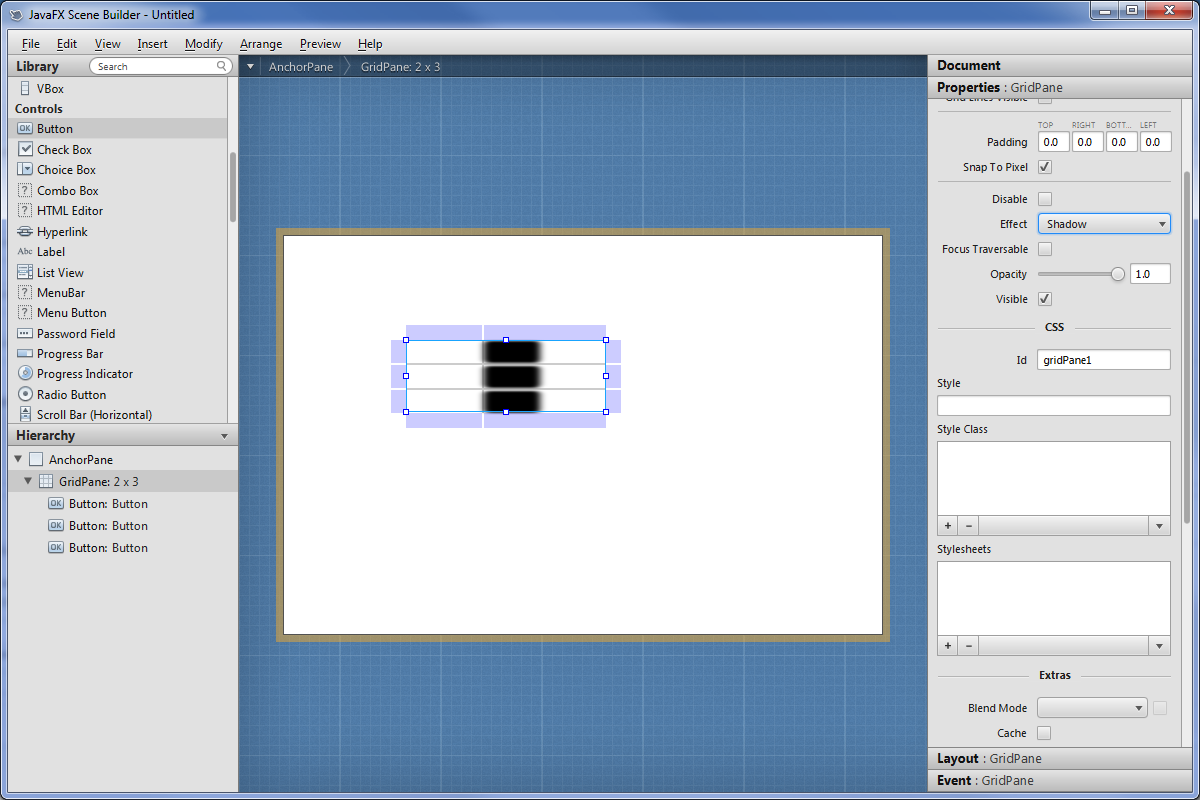Click the plus button under Style Class
The image size is (1200, 800).
(x=948, y=526)
